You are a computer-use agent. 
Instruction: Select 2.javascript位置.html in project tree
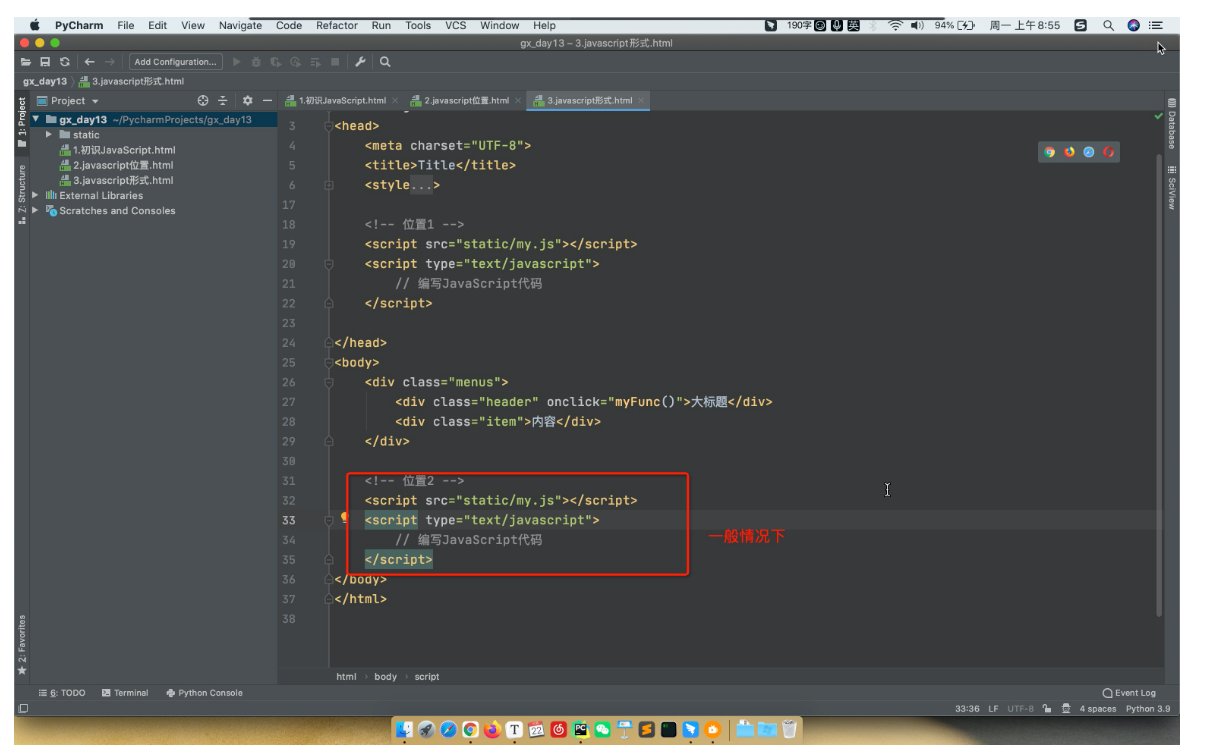coord(117,165)
